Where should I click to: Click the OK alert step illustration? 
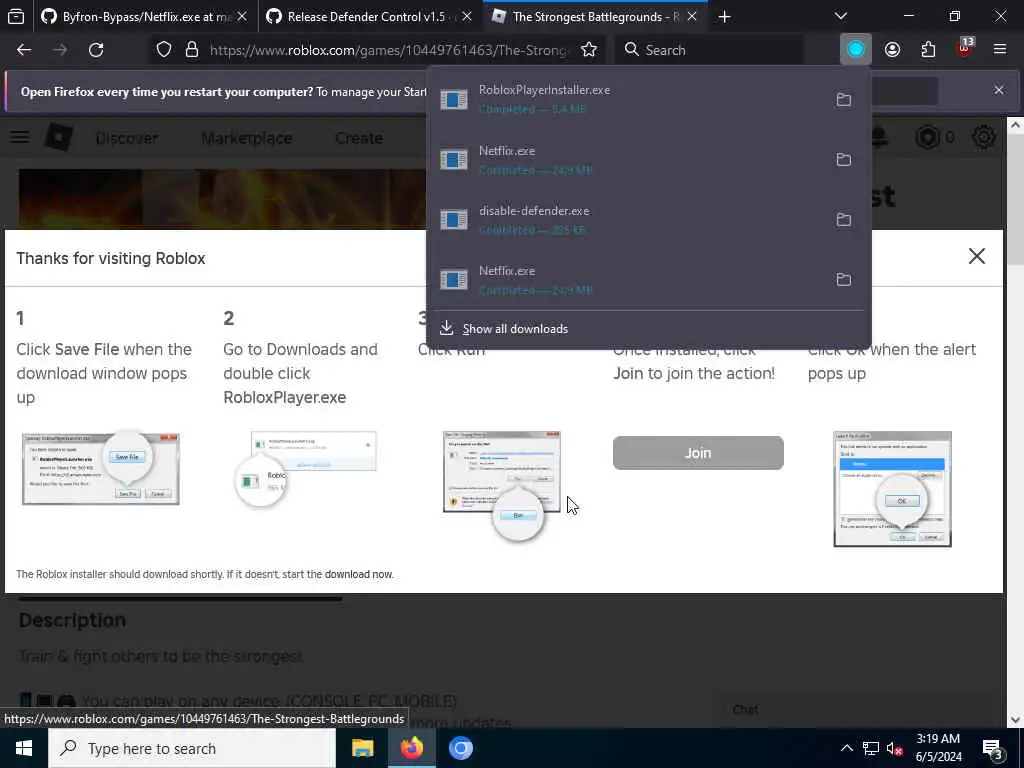click(892, 488)
